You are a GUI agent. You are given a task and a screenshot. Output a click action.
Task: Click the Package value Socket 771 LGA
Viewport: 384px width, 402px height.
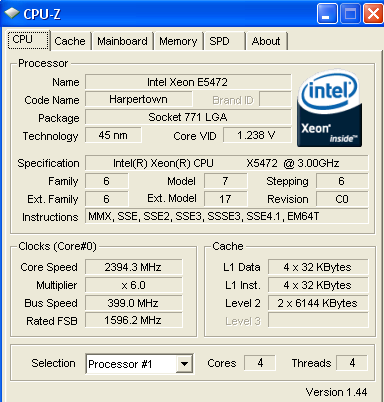pyautogui.click(x=188, y=117)
